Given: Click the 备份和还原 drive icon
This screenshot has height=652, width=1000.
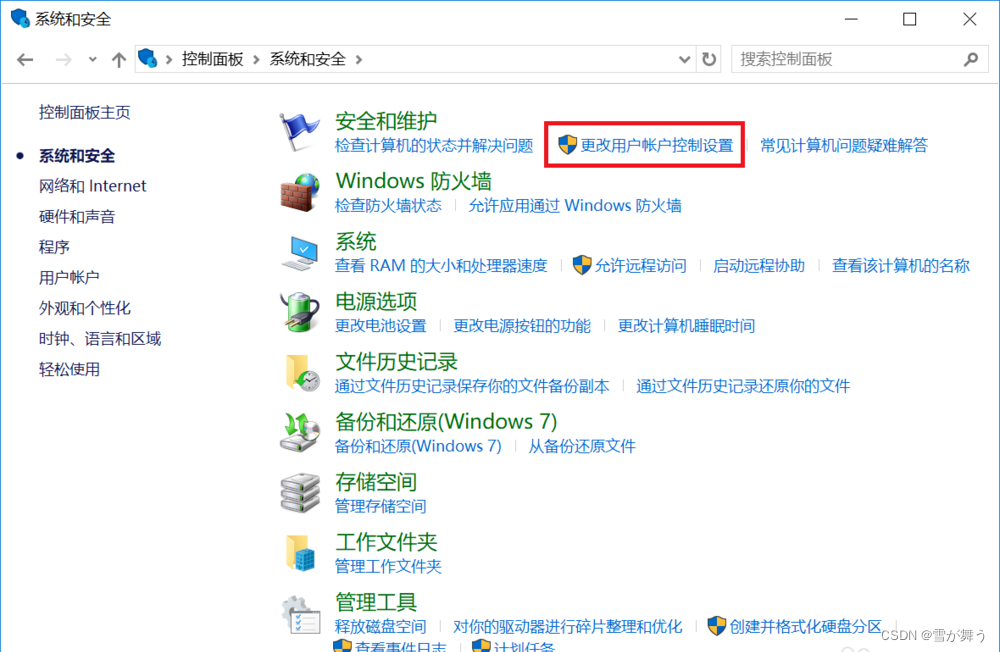Looking at the screenshot, I should pyautogui.click(x=300, y=433).
